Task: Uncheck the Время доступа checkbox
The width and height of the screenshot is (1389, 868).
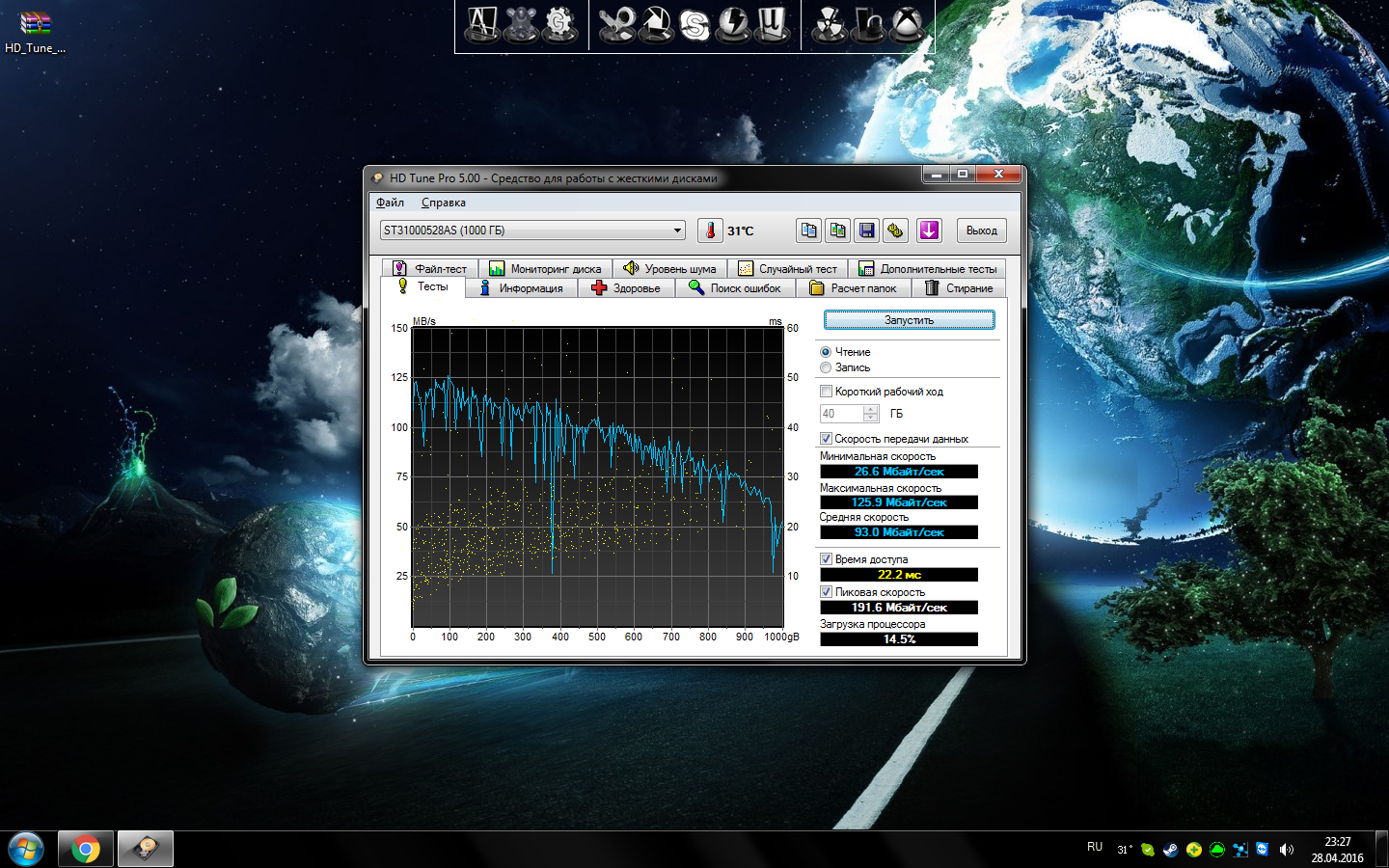Action: point(826,559)
